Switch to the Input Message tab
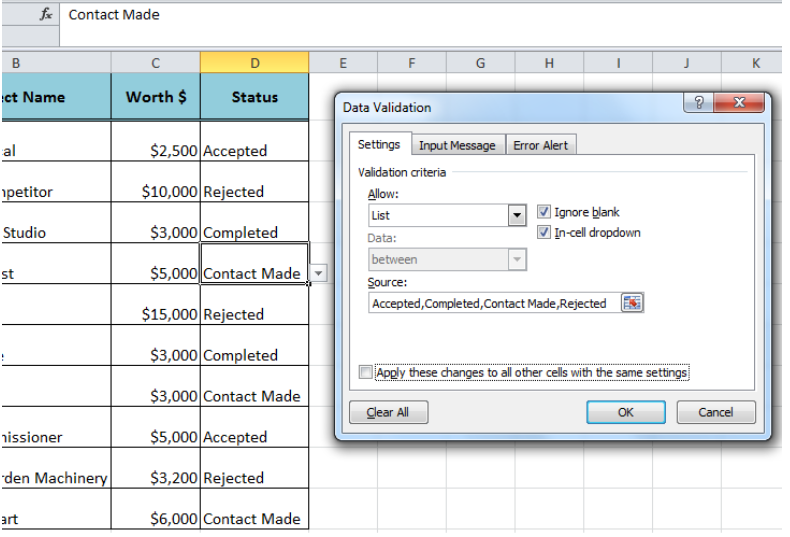Image resolution: width=790 pixels, height=537 pixels. [457, 145]
